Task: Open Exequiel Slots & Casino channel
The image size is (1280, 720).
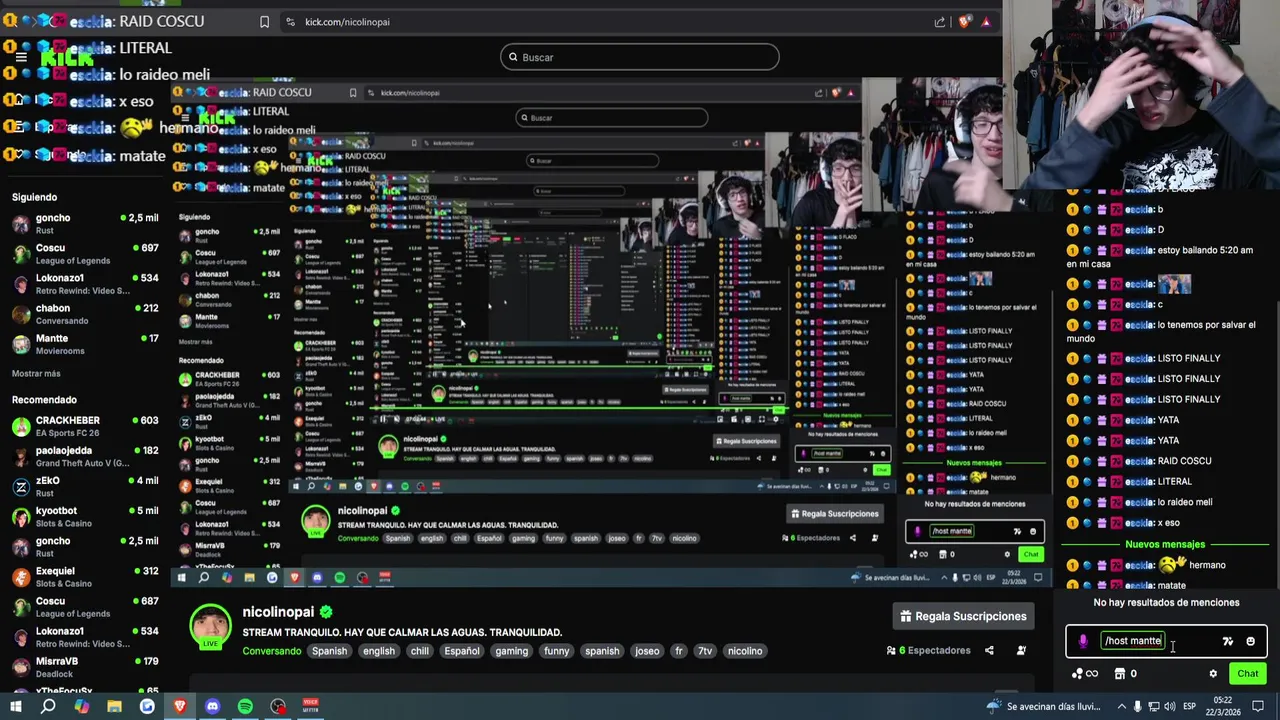Action: point(85,577)
